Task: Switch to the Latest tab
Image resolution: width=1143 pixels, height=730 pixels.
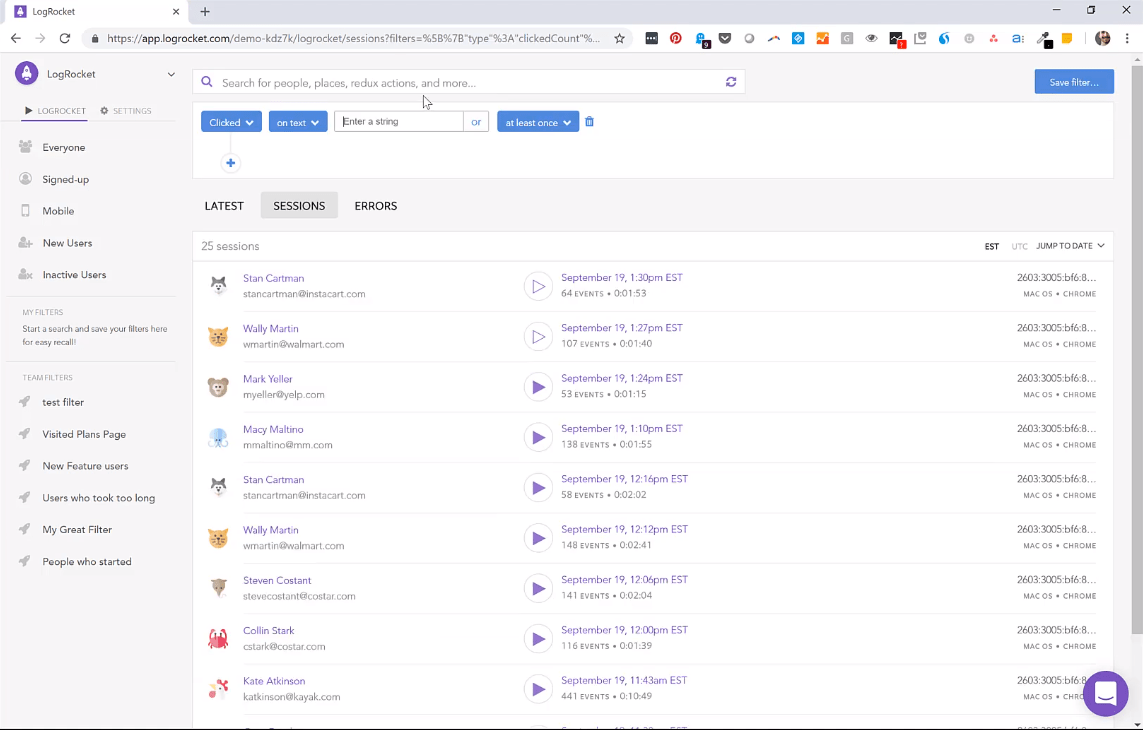Action: click(x=224, y=206)
